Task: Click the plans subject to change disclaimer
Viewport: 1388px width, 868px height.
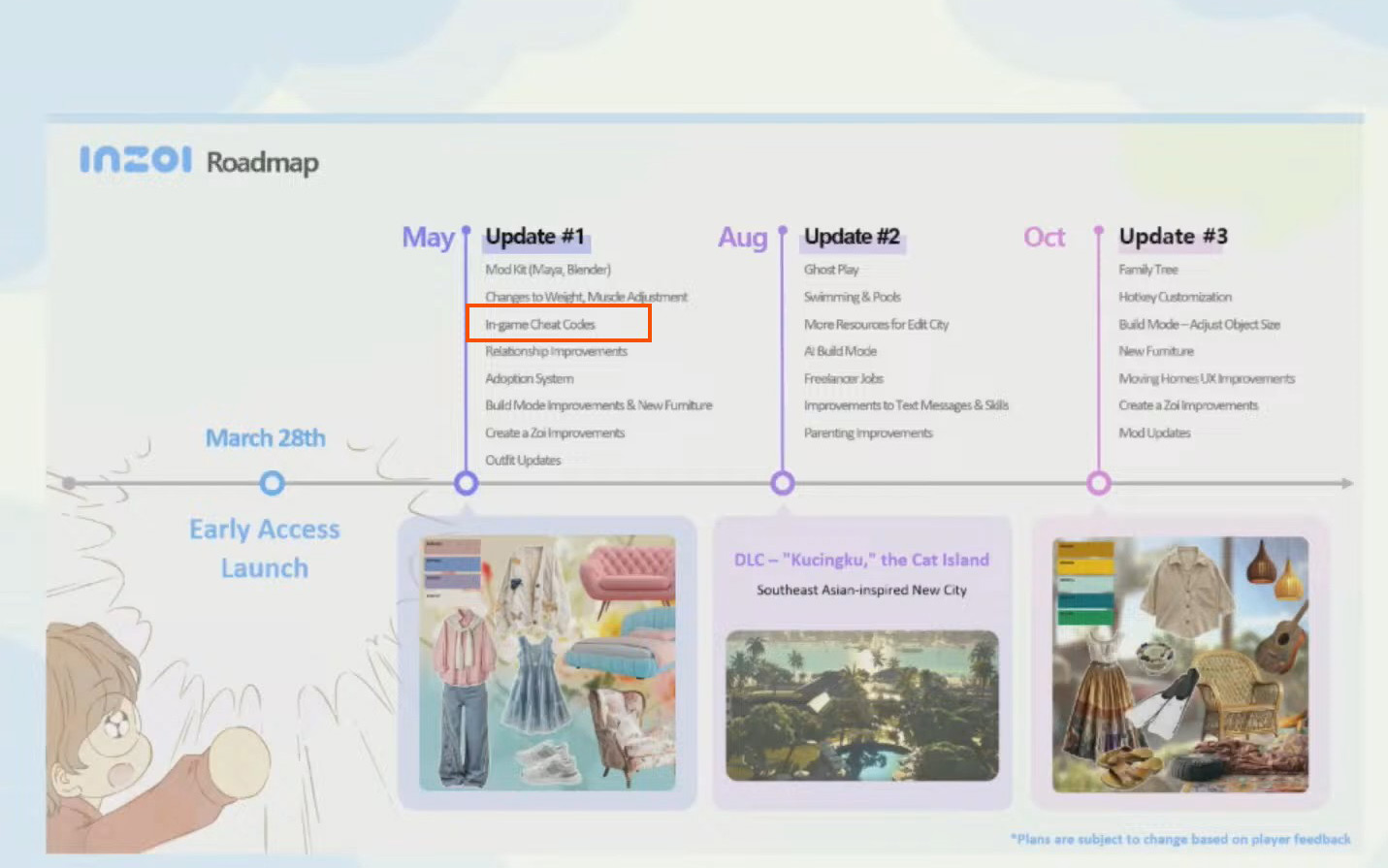Action: pos(1180,839)
